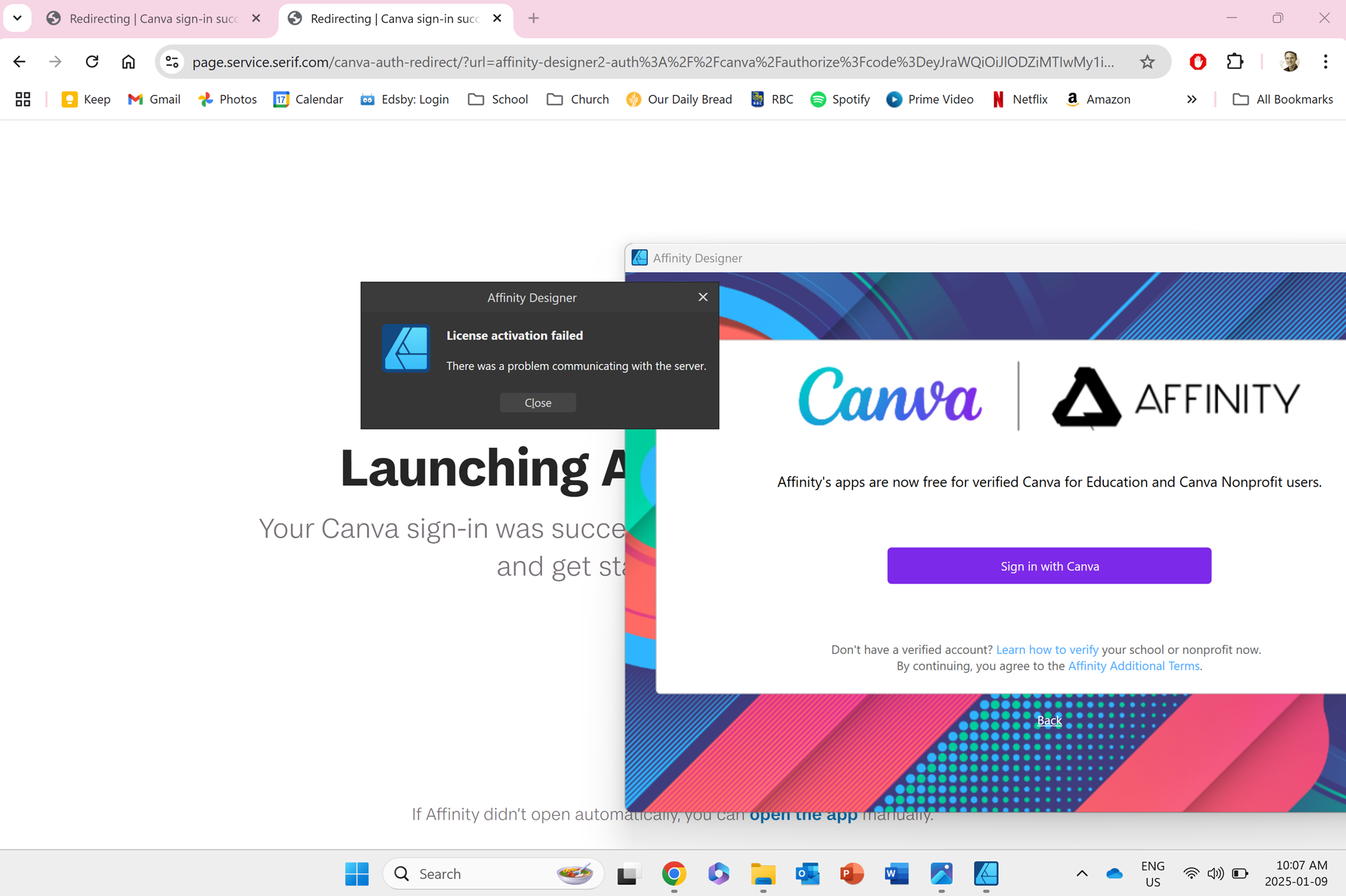The width and height of the screenshot is (1346, 896).
Task: Open Task View from the taskbar
Action: pos(628,874)
